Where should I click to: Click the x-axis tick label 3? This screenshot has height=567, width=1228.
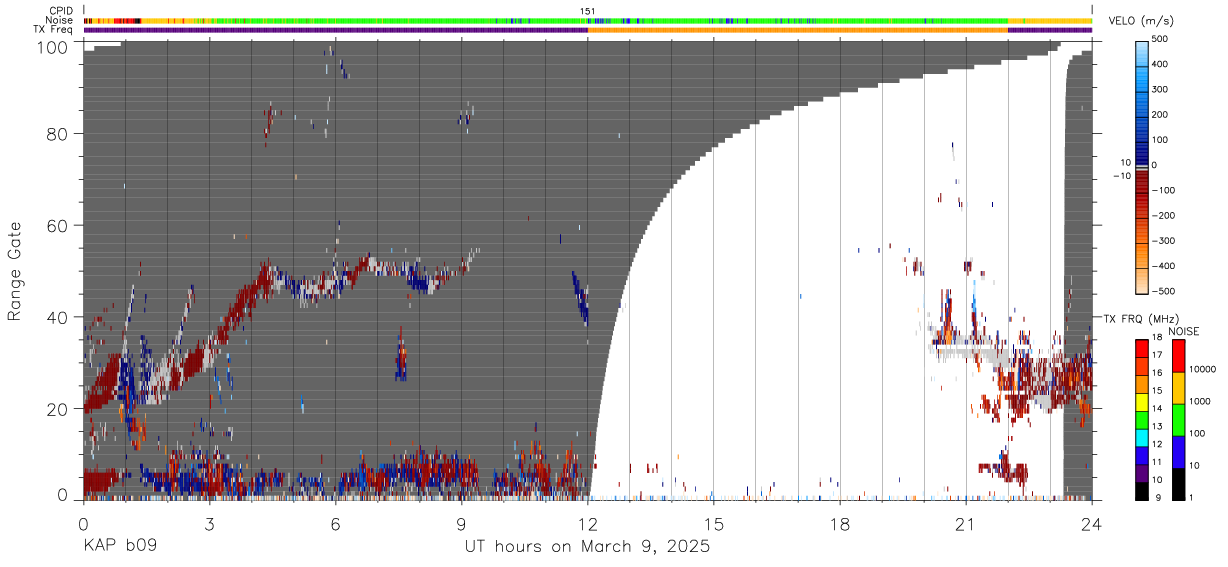click(x=209, y=523)
